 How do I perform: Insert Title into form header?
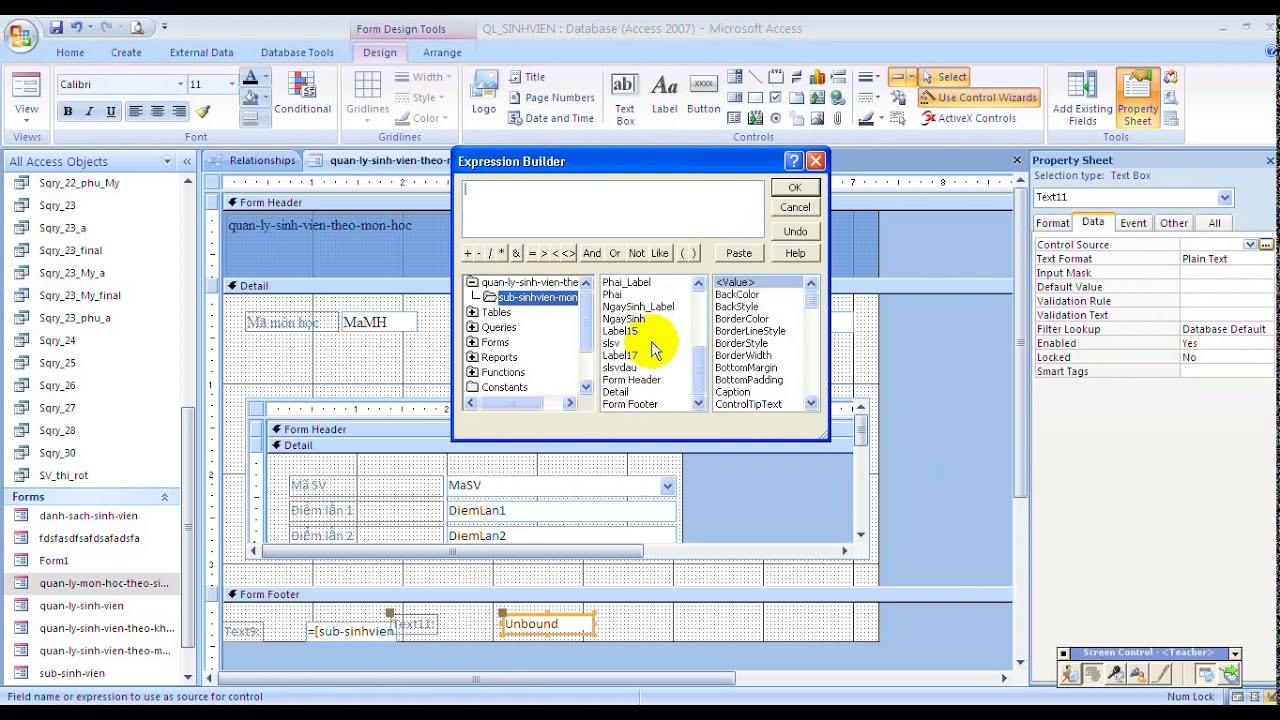(526, 77)
